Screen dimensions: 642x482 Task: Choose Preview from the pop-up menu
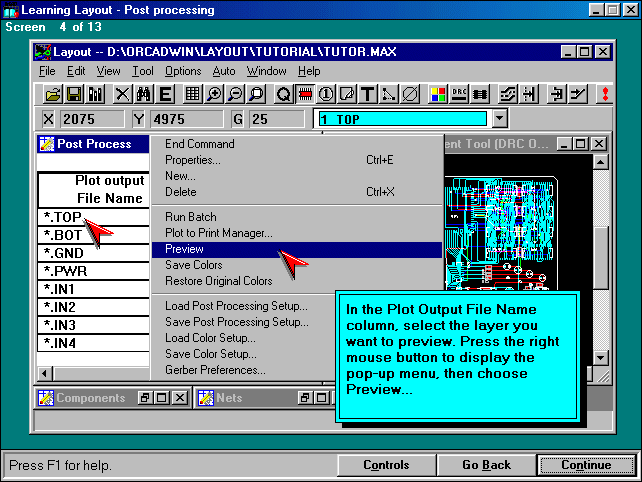click(x=185, y=249)
